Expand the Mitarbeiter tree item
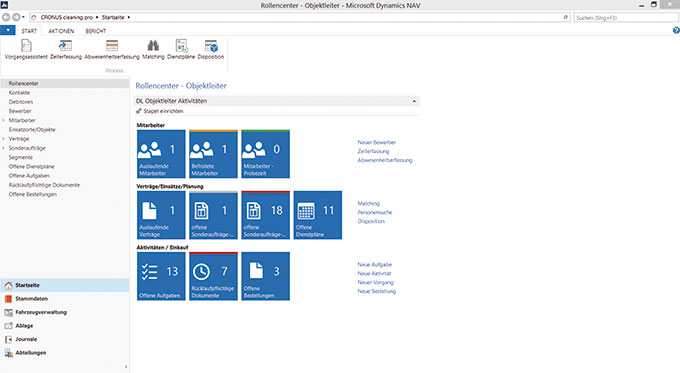This screenshot has width=680, height=373. coord(4,120)
